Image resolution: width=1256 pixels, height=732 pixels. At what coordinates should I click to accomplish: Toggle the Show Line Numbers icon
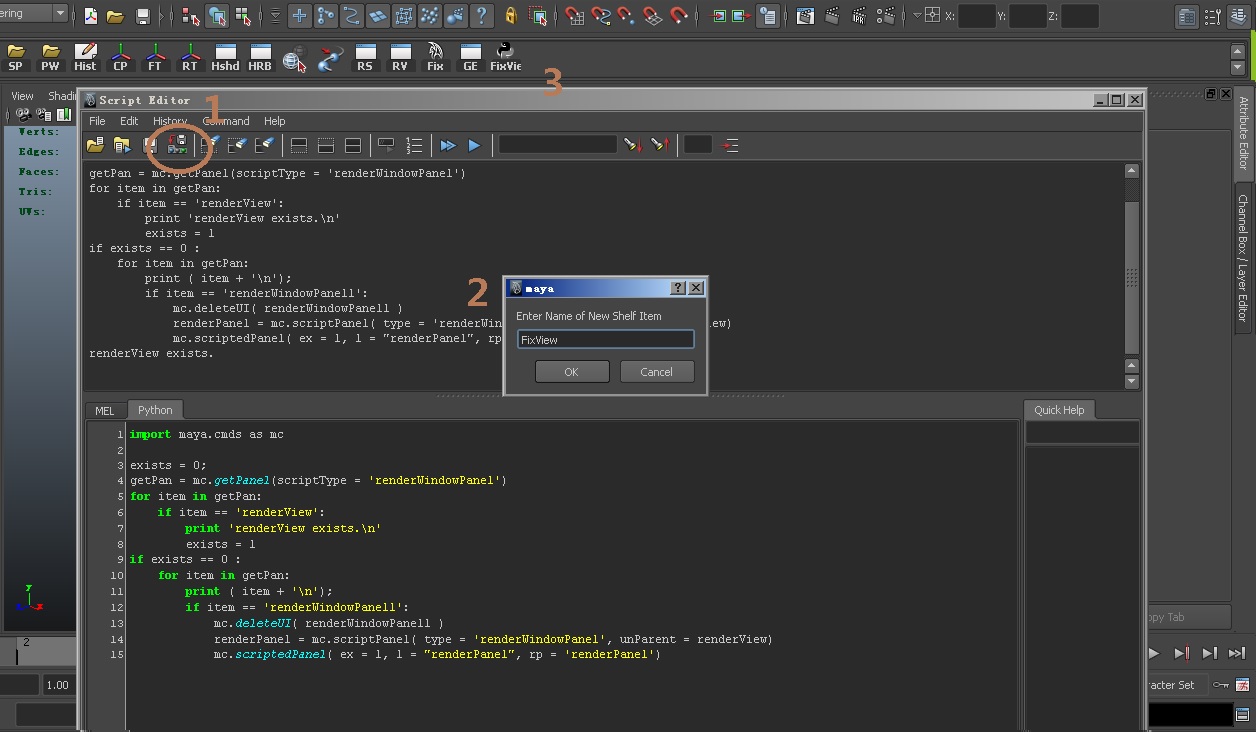coord(414,146)
